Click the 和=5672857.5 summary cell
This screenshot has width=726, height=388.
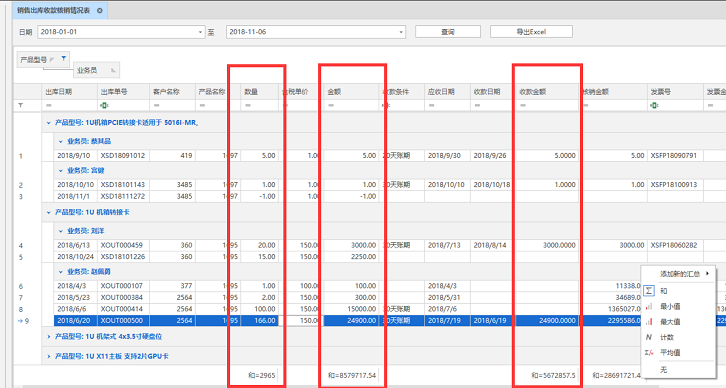pos(553,375)
